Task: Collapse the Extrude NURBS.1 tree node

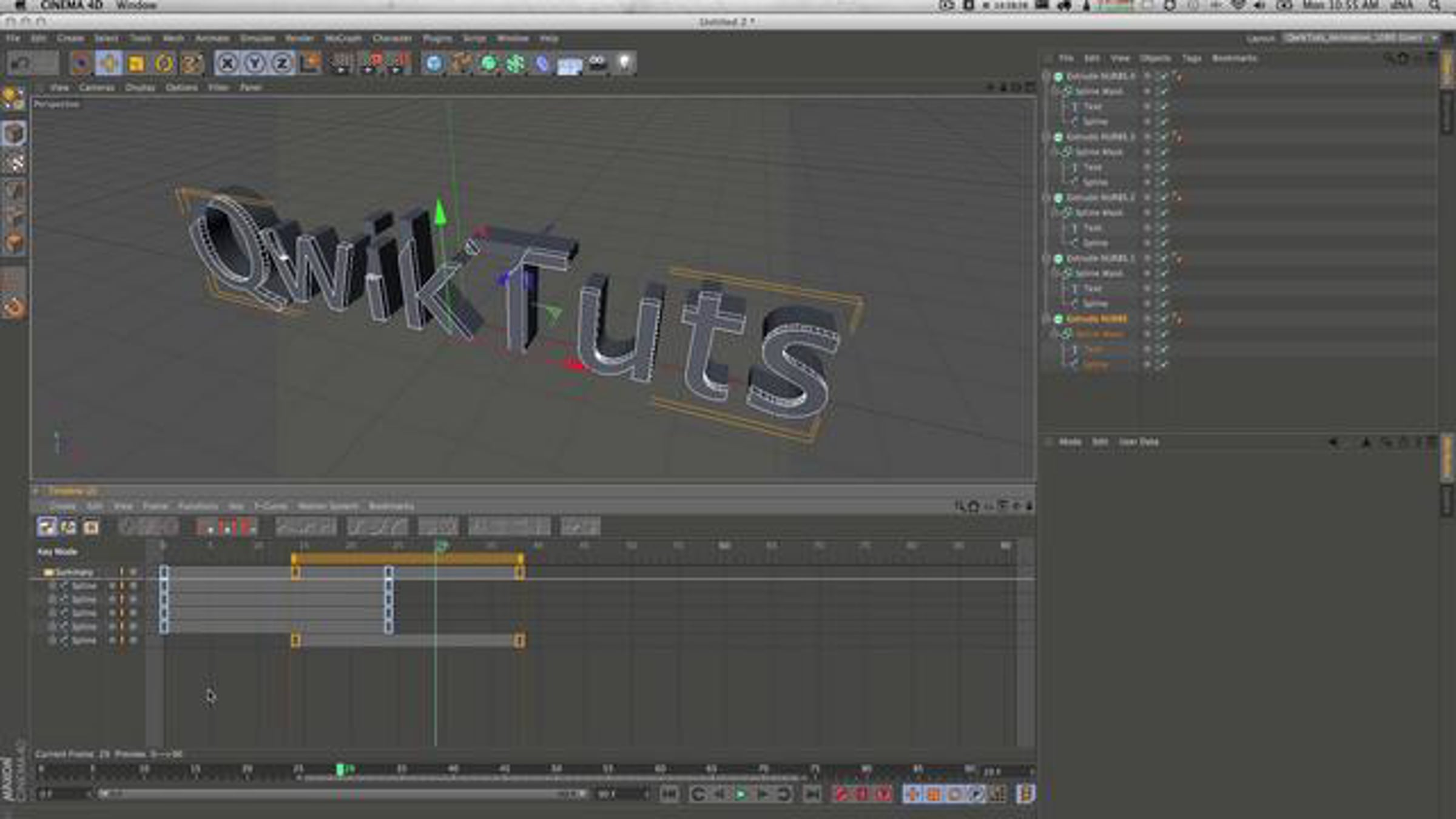Action: coord(1046,258)
